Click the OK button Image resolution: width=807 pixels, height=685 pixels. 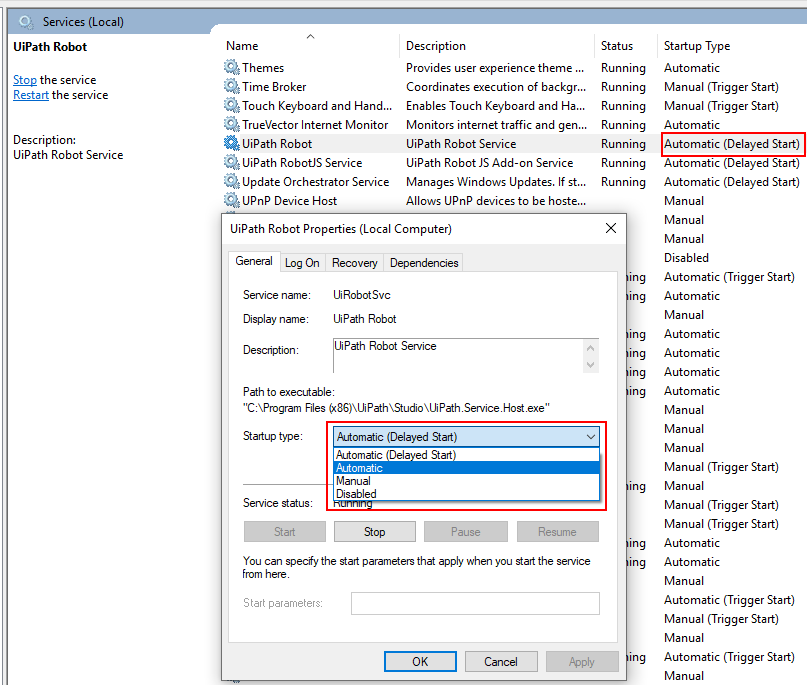point(420,661)
